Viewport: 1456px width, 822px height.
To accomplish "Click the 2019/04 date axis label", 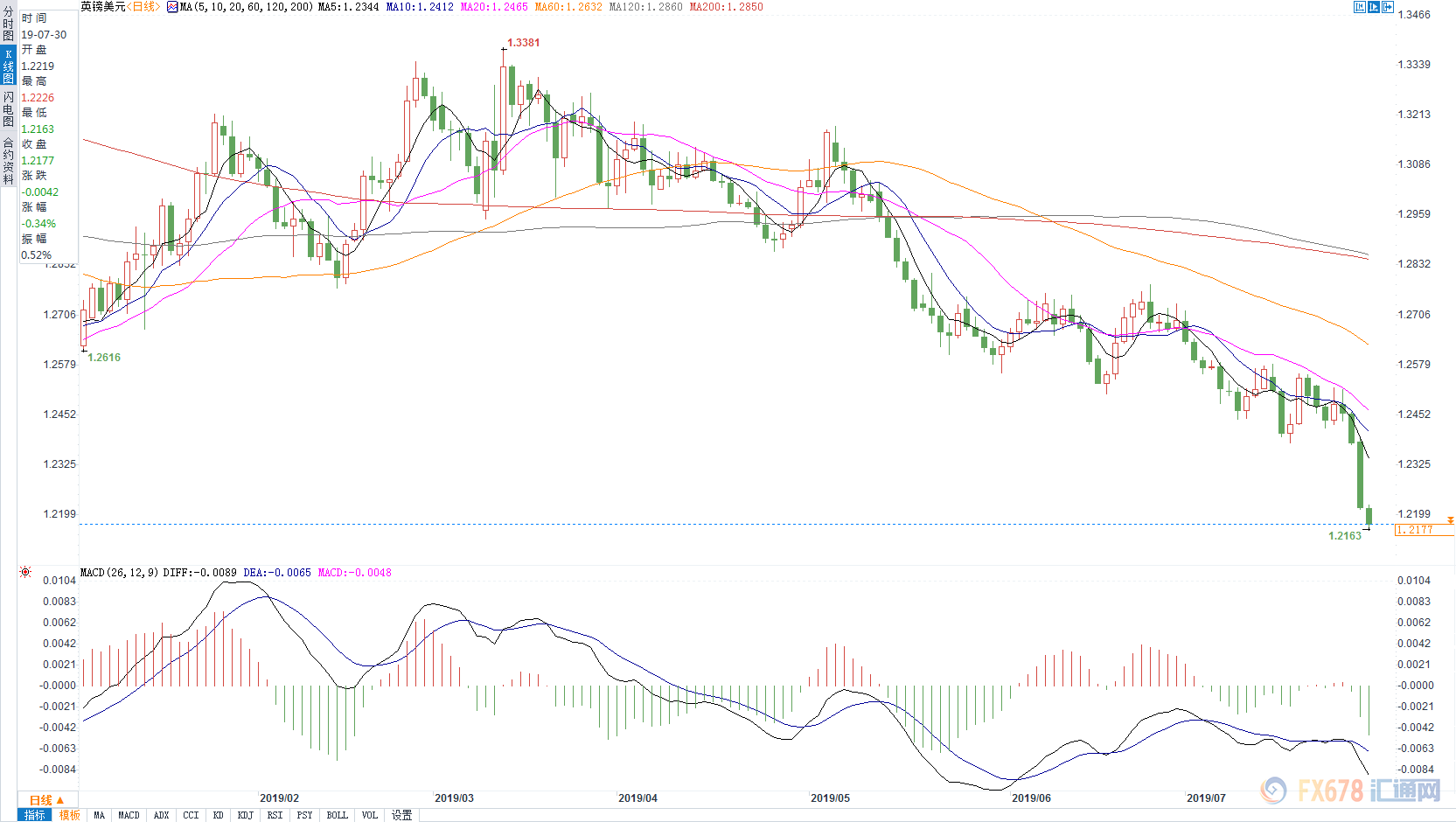I will pos(637,798).
